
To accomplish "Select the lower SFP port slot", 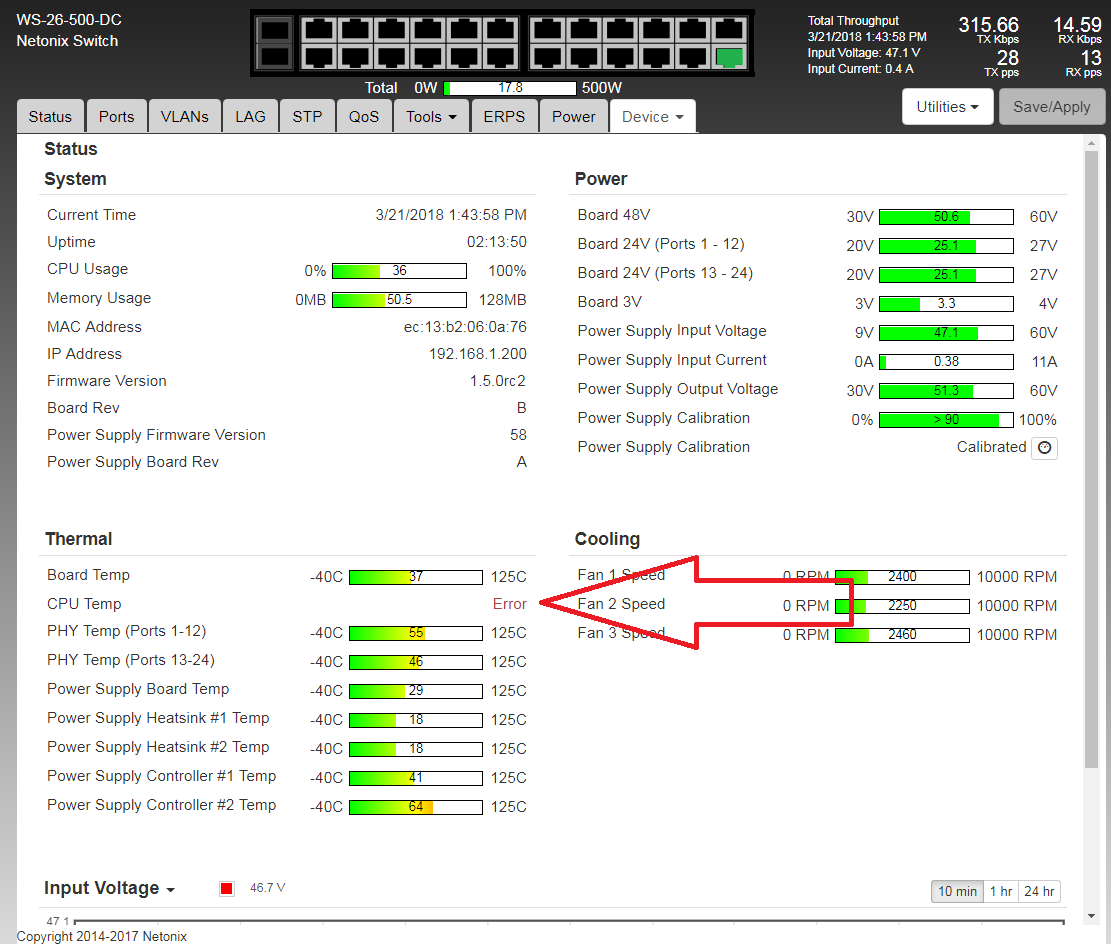I will click(x=276, y=57).
